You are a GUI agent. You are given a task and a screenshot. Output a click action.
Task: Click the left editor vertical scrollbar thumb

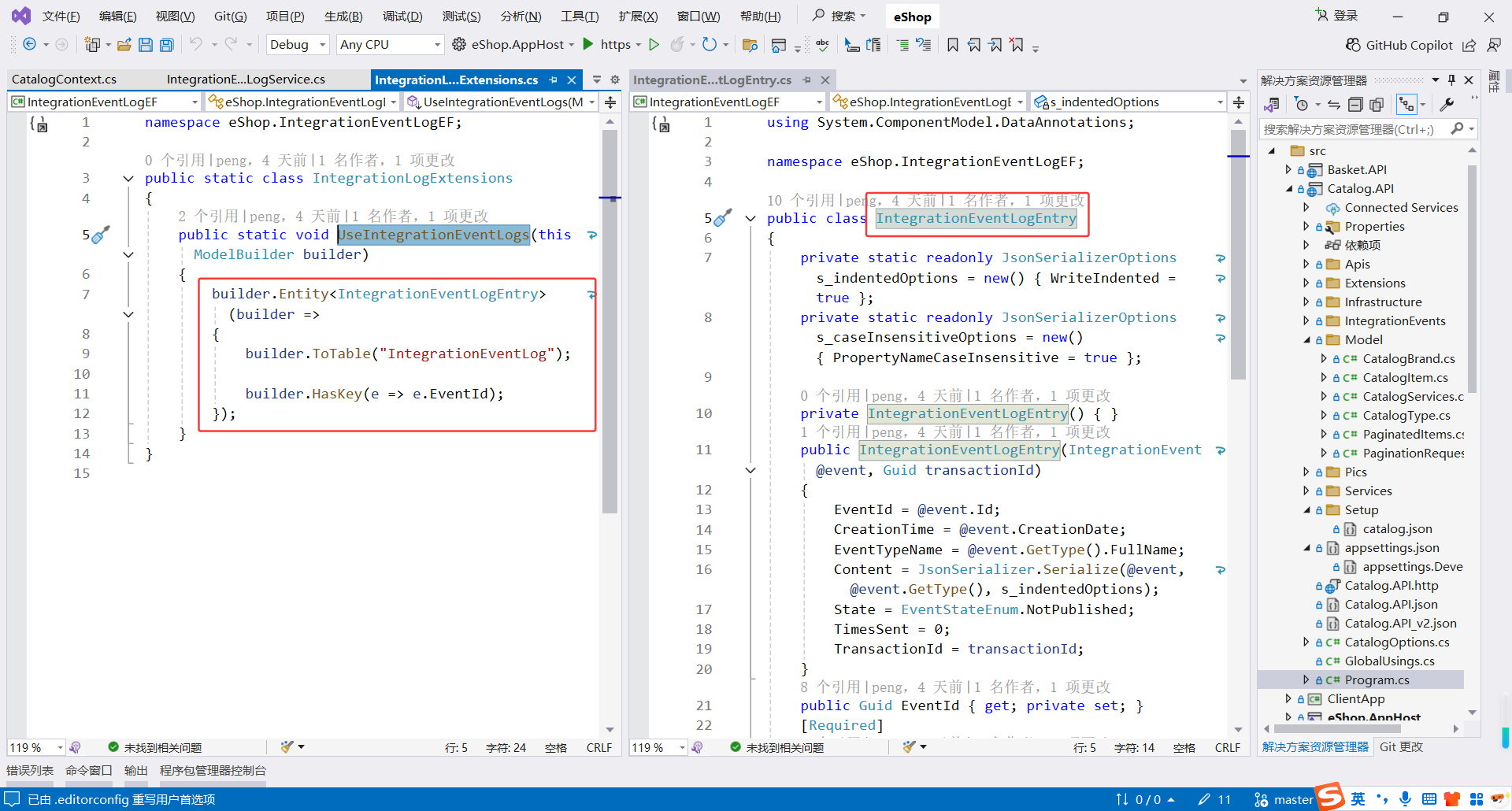[x=610, y=354]
